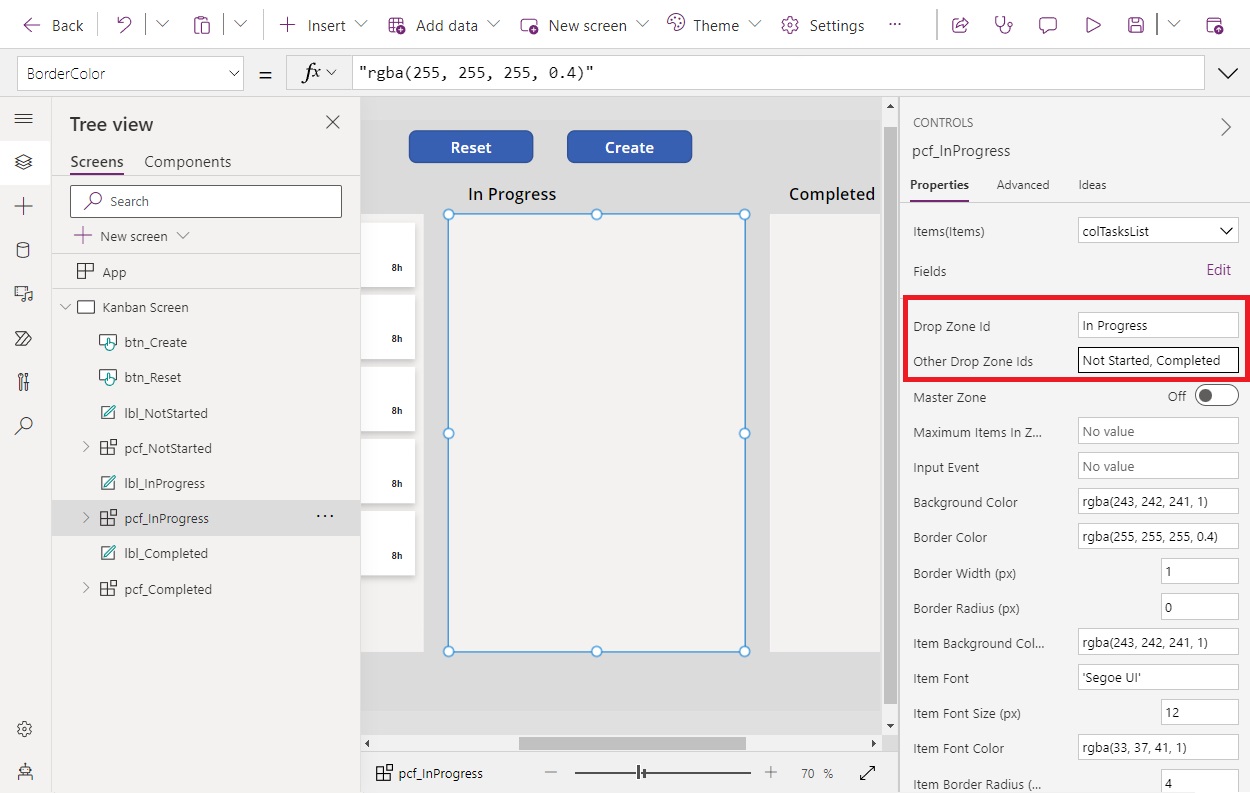
Task: Switch to the Advanced properties tab
Action: [1023, 185]
